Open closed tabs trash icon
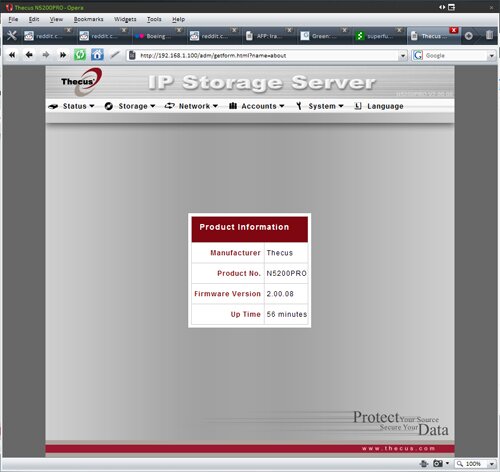 tap(489, 35)
